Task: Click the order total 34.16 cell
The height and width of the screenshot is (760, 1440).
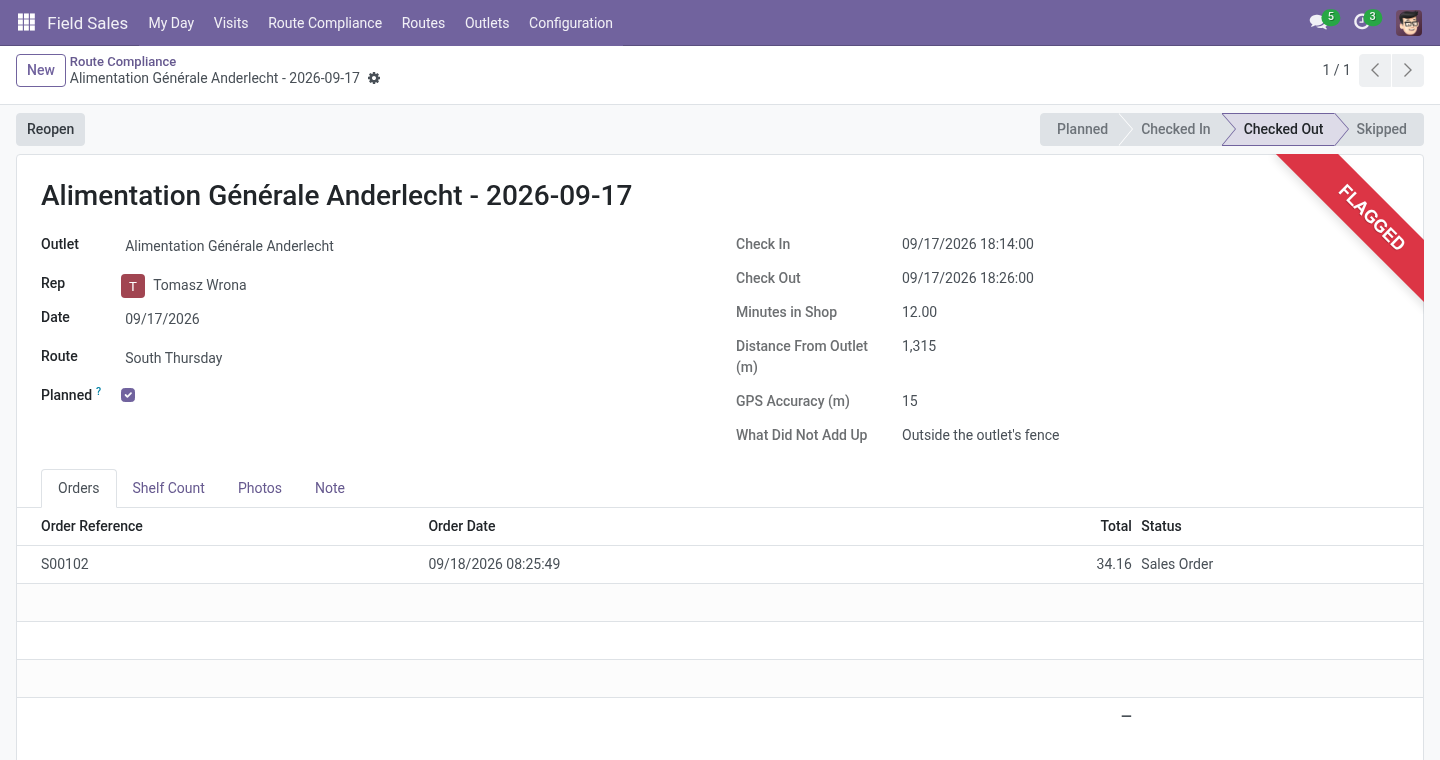Action: (1114, 564)
